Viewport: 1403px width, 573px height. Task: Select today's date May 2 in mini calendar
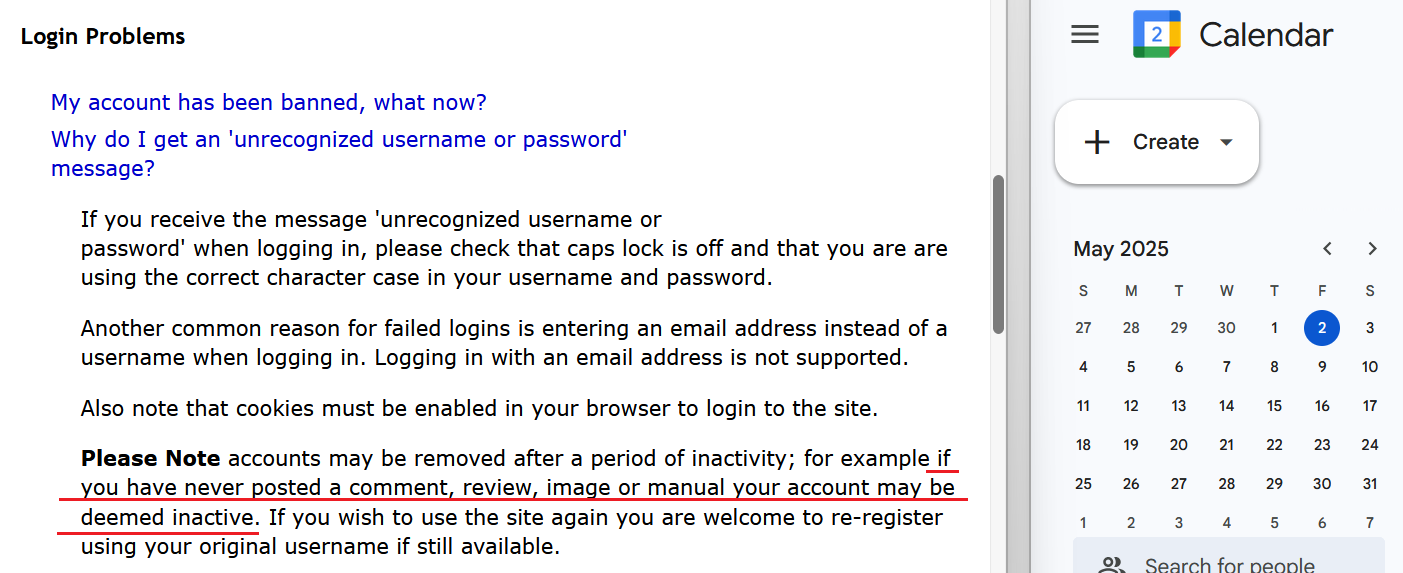(x=1322, y=327)
